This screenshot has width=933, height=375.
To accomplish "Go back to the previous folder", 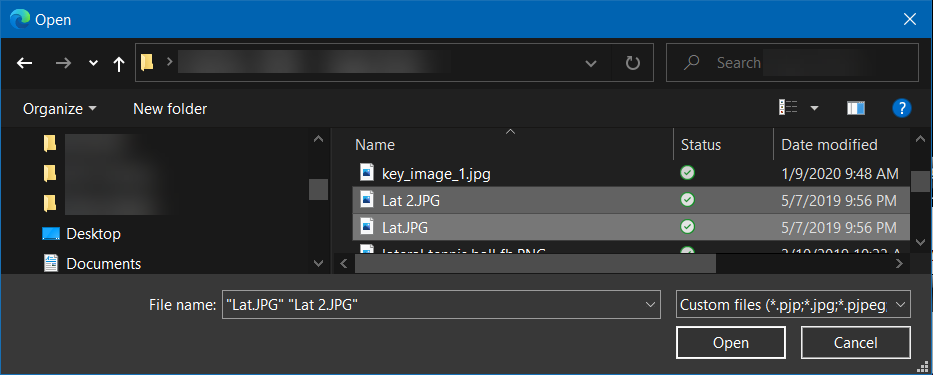I will pos(24,63).
